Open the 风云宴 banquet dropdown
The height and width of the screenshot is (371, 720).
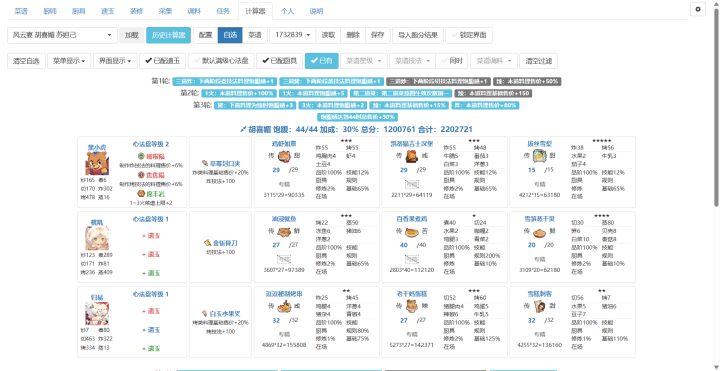click(x=62, y=35)
